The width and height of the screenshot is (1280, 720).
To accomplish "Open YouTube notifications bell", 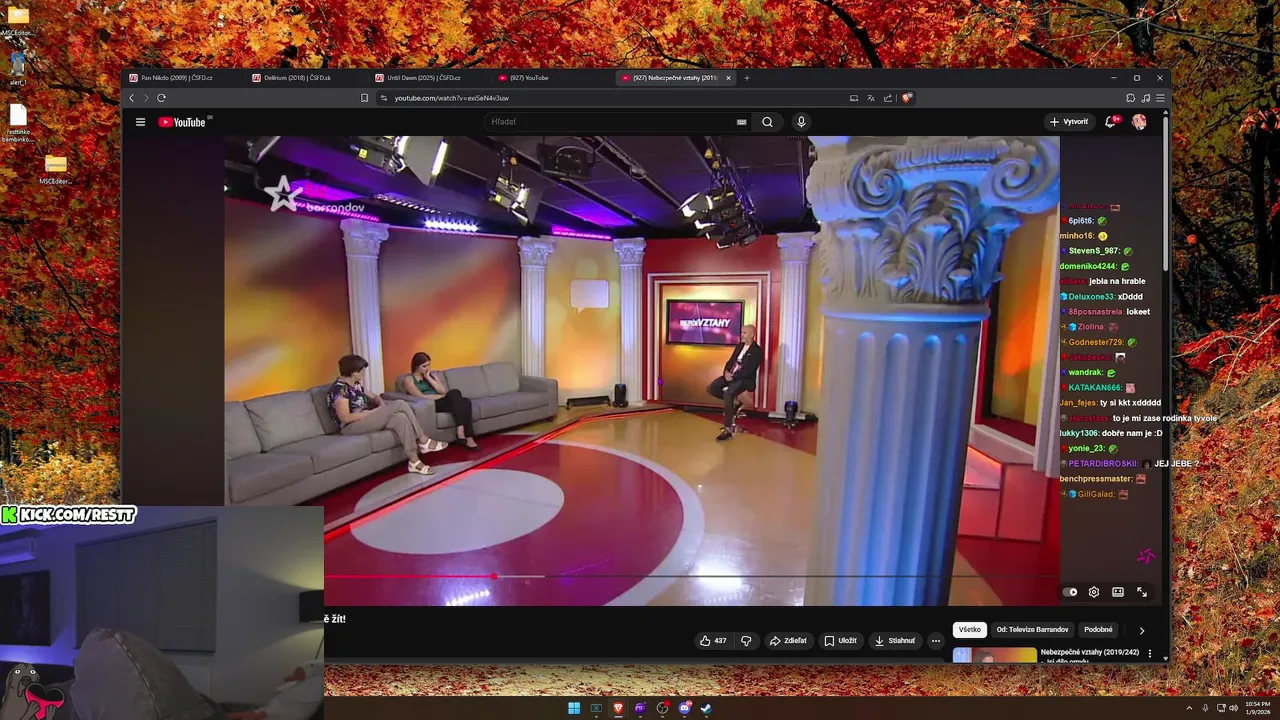I will [x=1111, y=122].
